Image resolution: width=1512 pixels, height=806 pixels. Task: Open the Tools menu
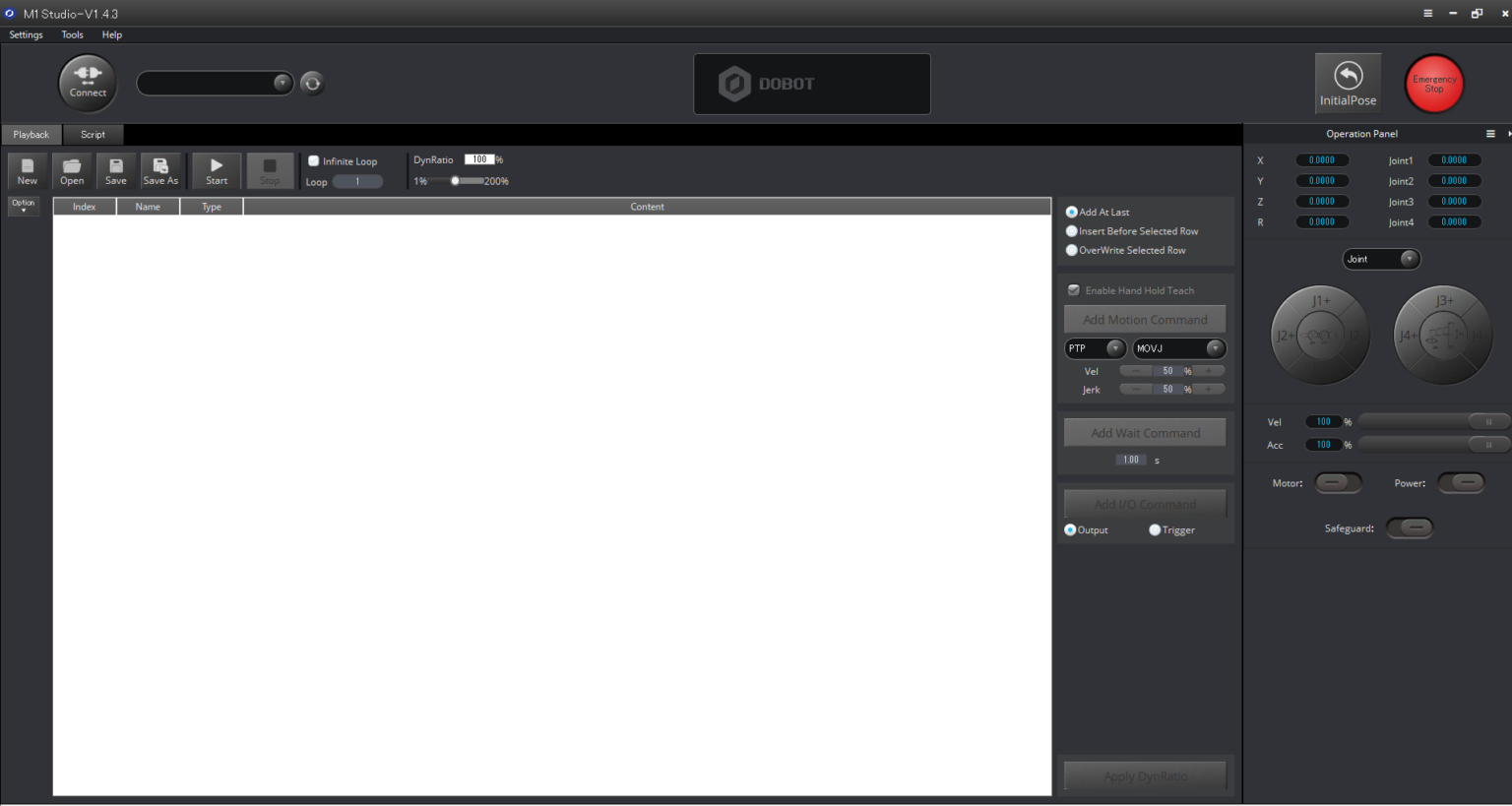(72, 34)
